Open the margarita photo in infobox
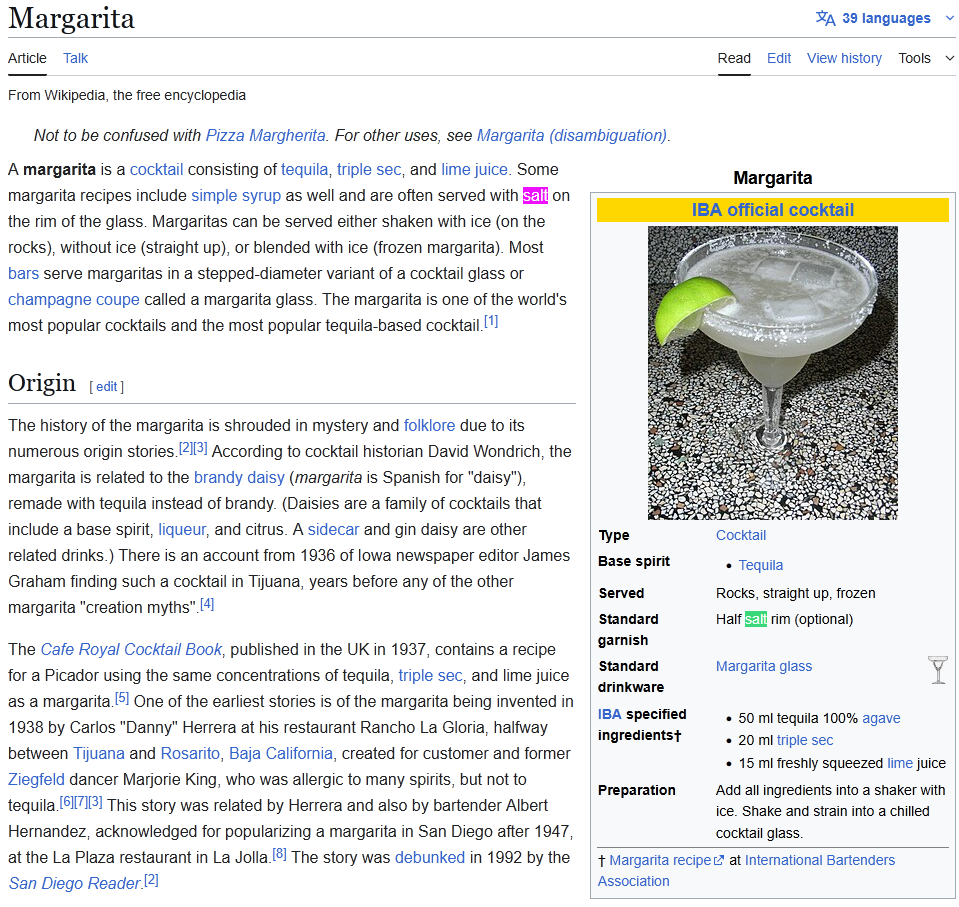959x907 pixels. tap(772, 372)
